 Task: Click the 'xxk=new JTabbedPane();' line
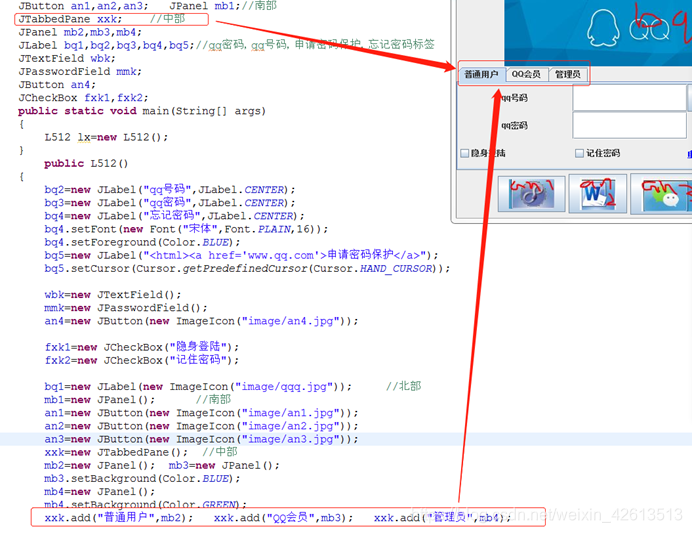click(x=116, y=452)
